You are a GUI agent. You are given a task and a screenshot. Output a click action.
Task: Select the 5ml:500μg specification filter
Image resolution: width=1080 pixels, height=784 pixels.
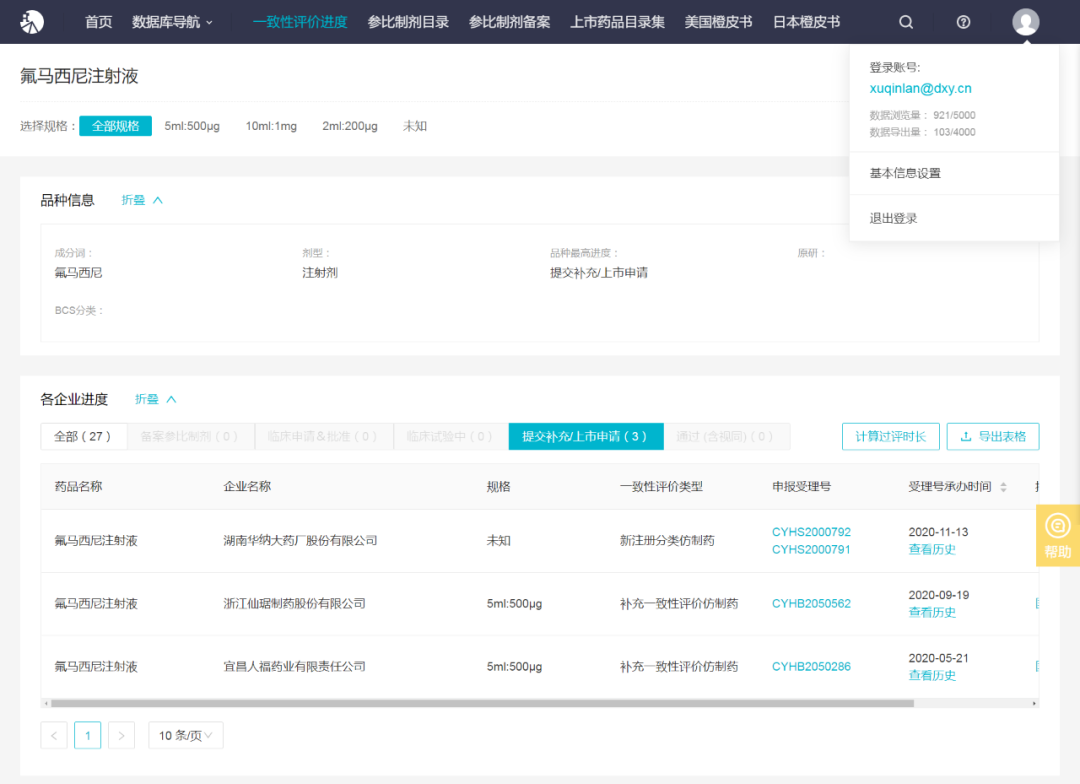click(x=192, y=126)
